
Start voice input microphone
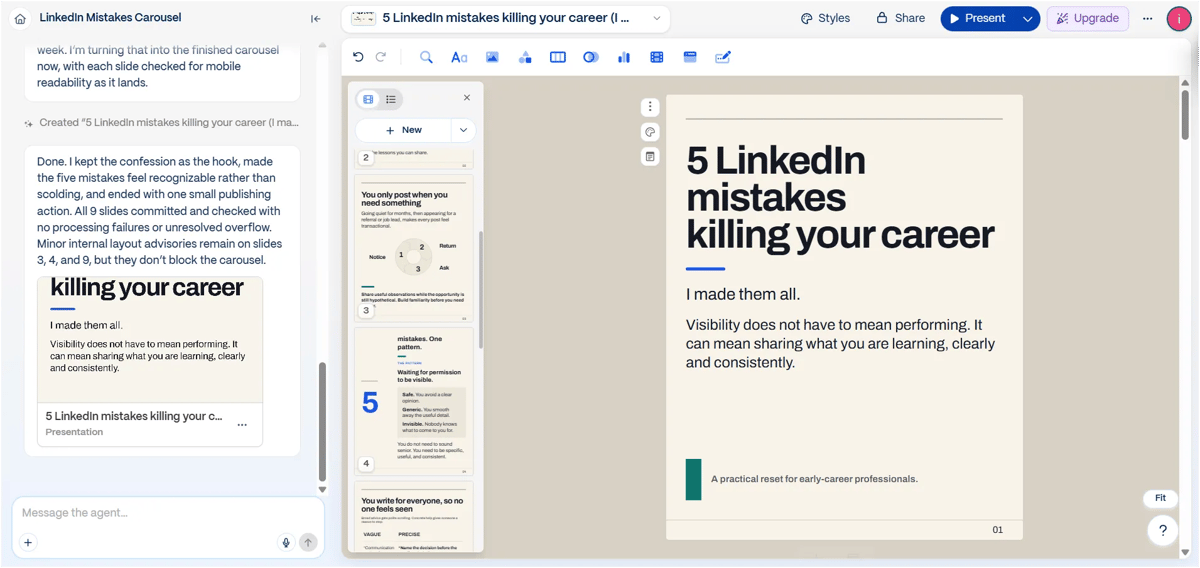[286, 543]
